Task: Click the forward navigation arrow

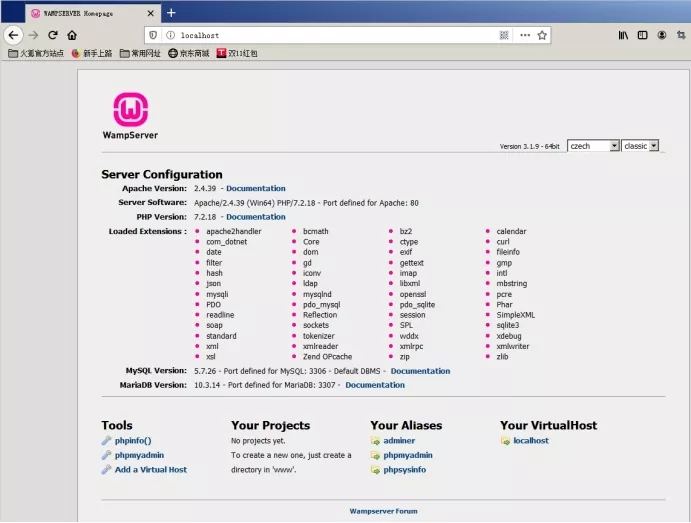Action: (33, 35)
